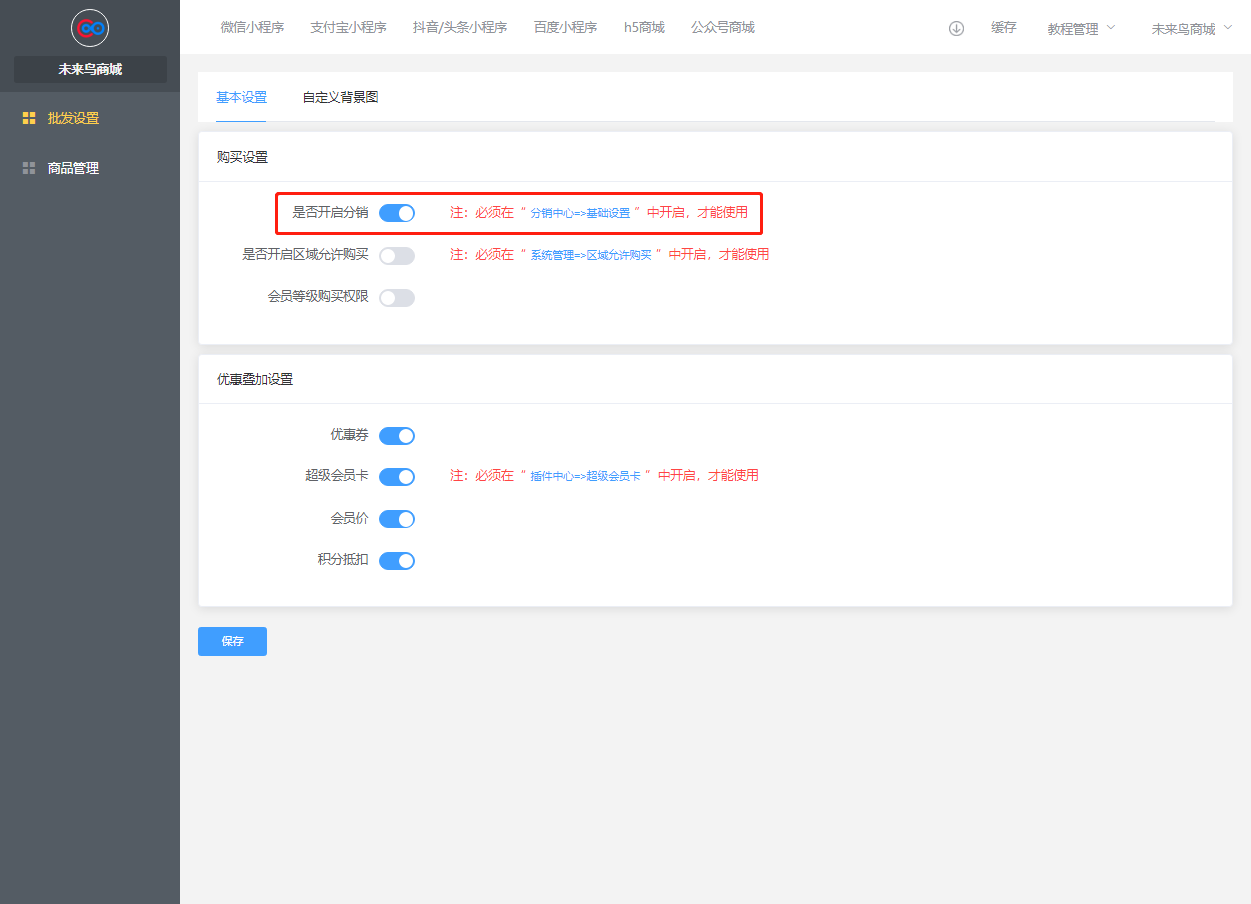Open the 插件中心=>超级会员卡 link
The image size is (1251, 904).
(x=585, y=476)
